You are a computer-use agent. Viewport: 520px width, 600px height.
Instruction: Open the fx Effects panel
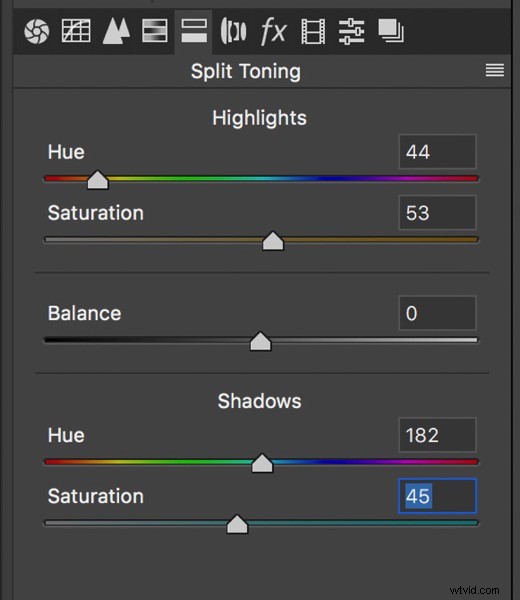tap(273, 31)
